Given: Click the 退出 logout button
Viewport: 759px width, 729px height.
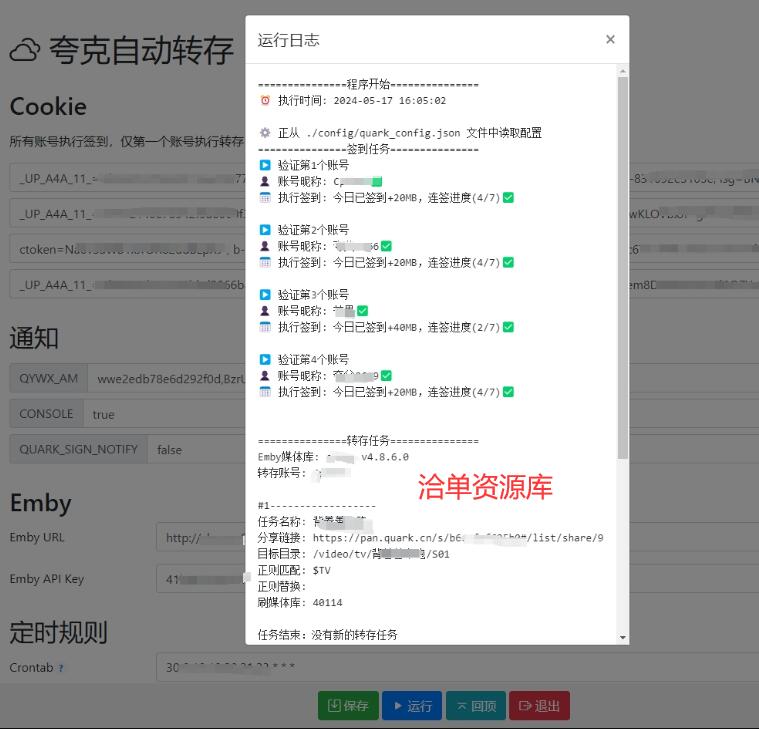Looking at the screenshot, I should (539, 706).
